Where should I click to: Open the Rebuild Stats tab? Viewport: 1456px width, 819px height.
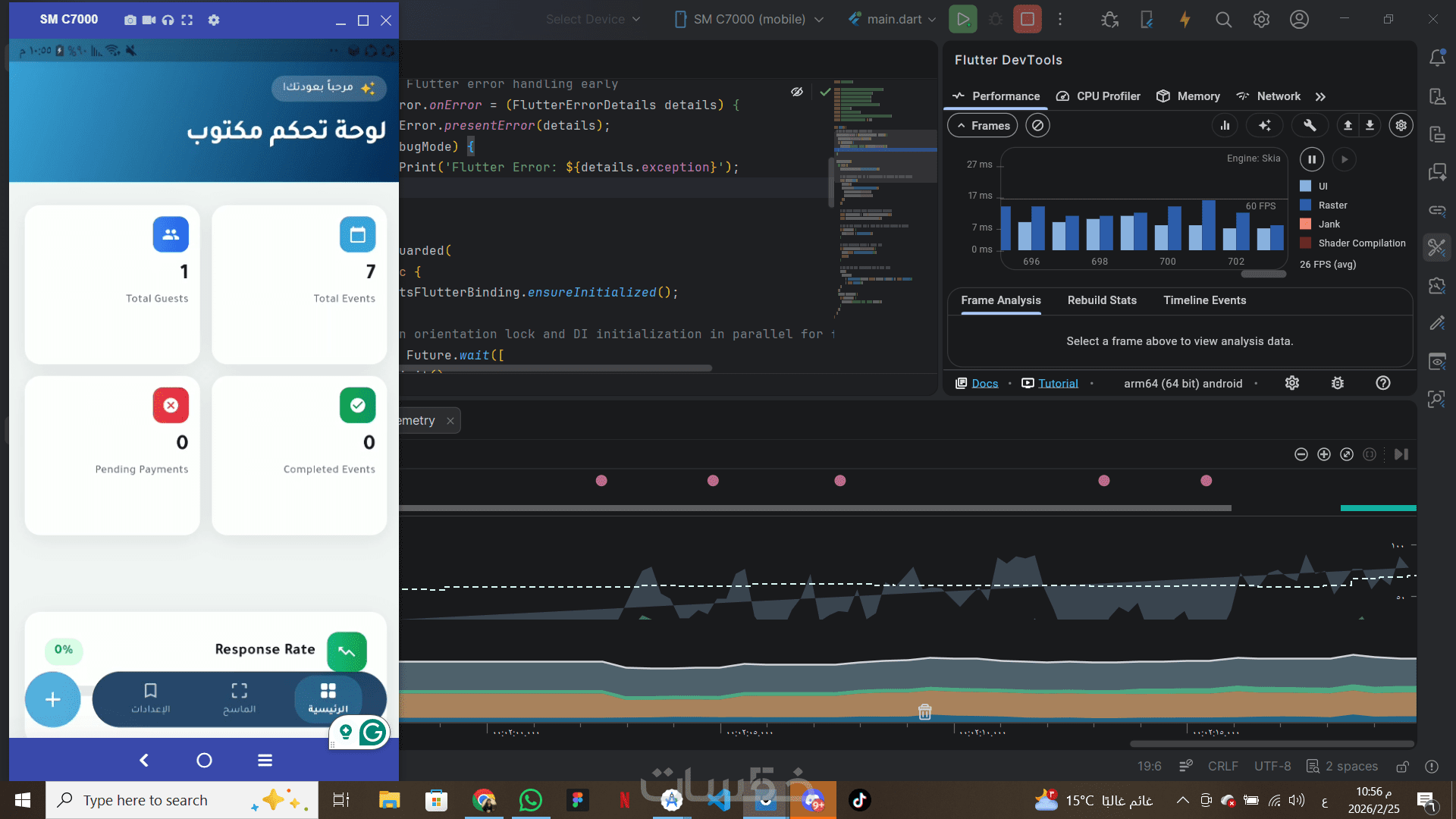1101,300
